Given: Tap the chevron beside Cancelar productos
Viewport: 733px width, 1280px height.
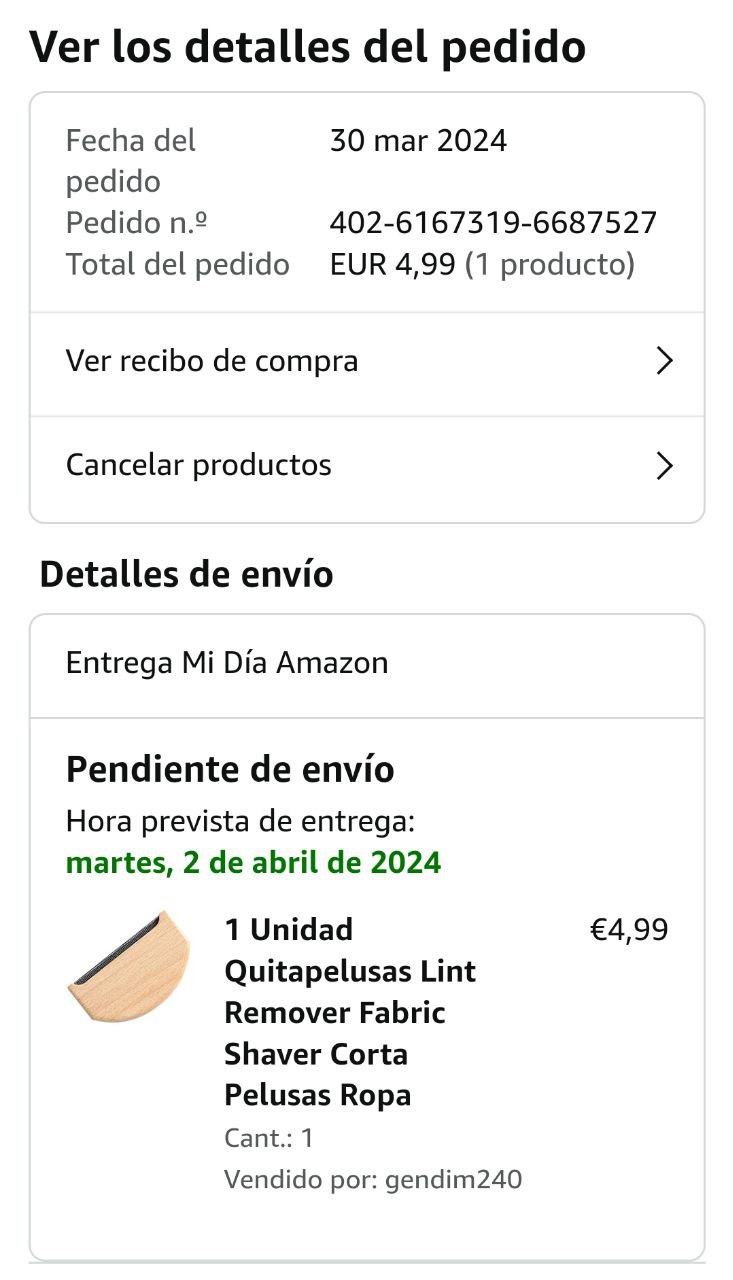Looking at the screenshot, I should pos(664,466).
